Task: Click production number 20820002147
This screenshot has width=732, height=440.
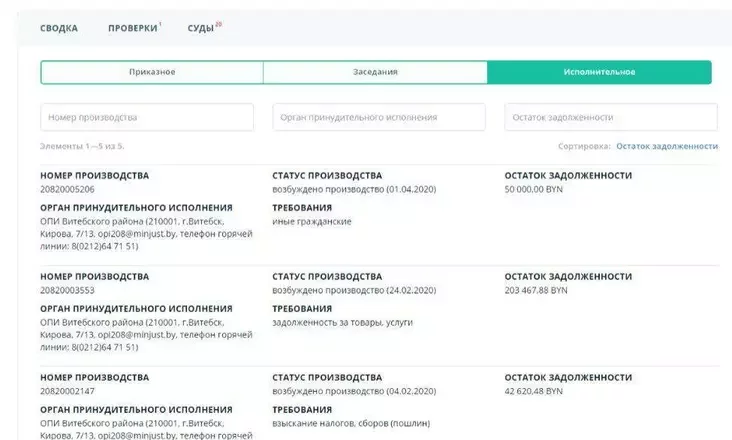Action: (x=68, y=391)
